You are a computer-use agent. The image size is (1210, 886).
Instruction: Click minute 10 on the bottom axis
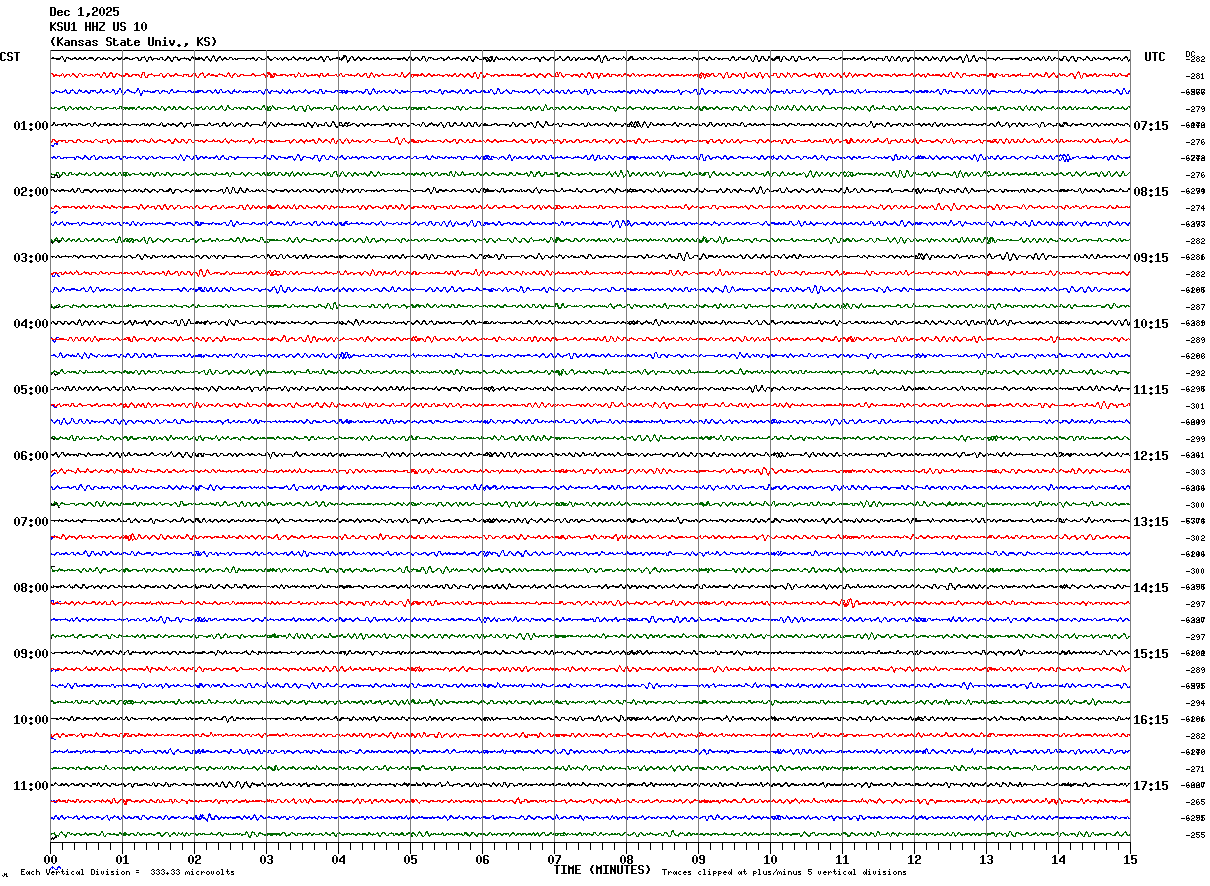point(770,859)
